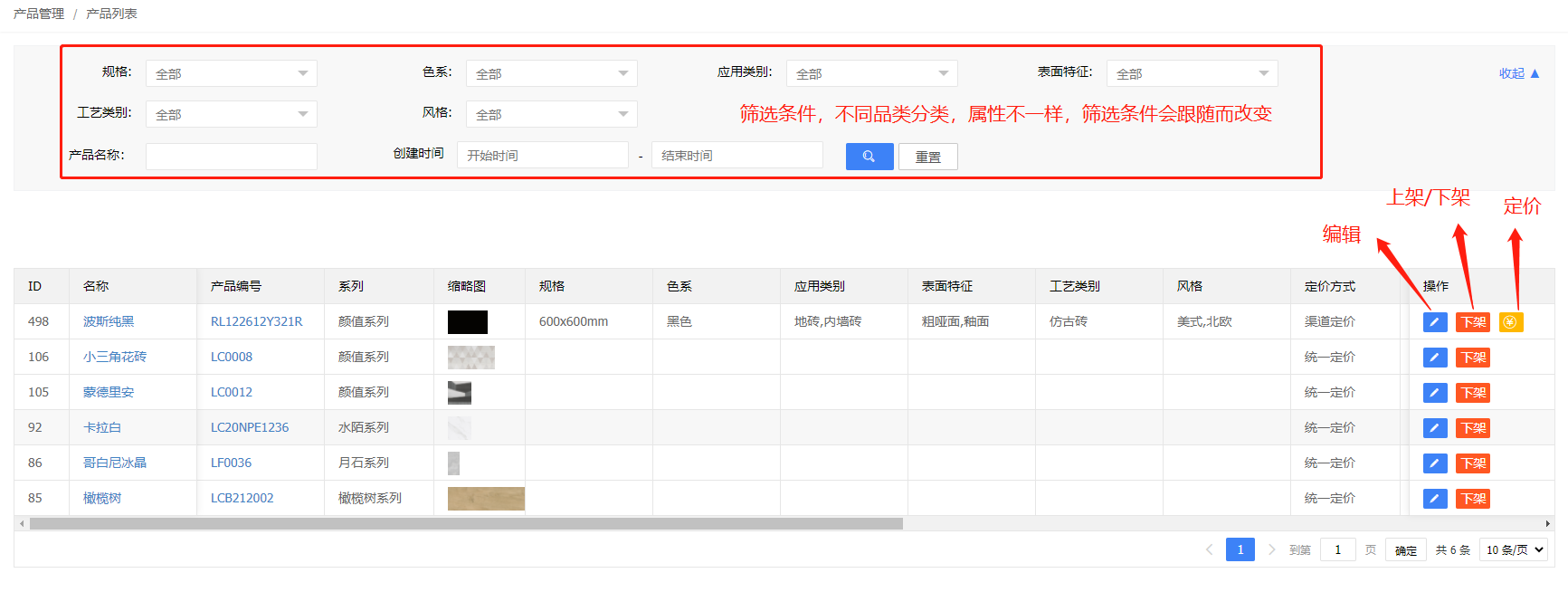1568x592 pixels.
Task: Click the table horizontal scrollbar
Action: [466, 523]
